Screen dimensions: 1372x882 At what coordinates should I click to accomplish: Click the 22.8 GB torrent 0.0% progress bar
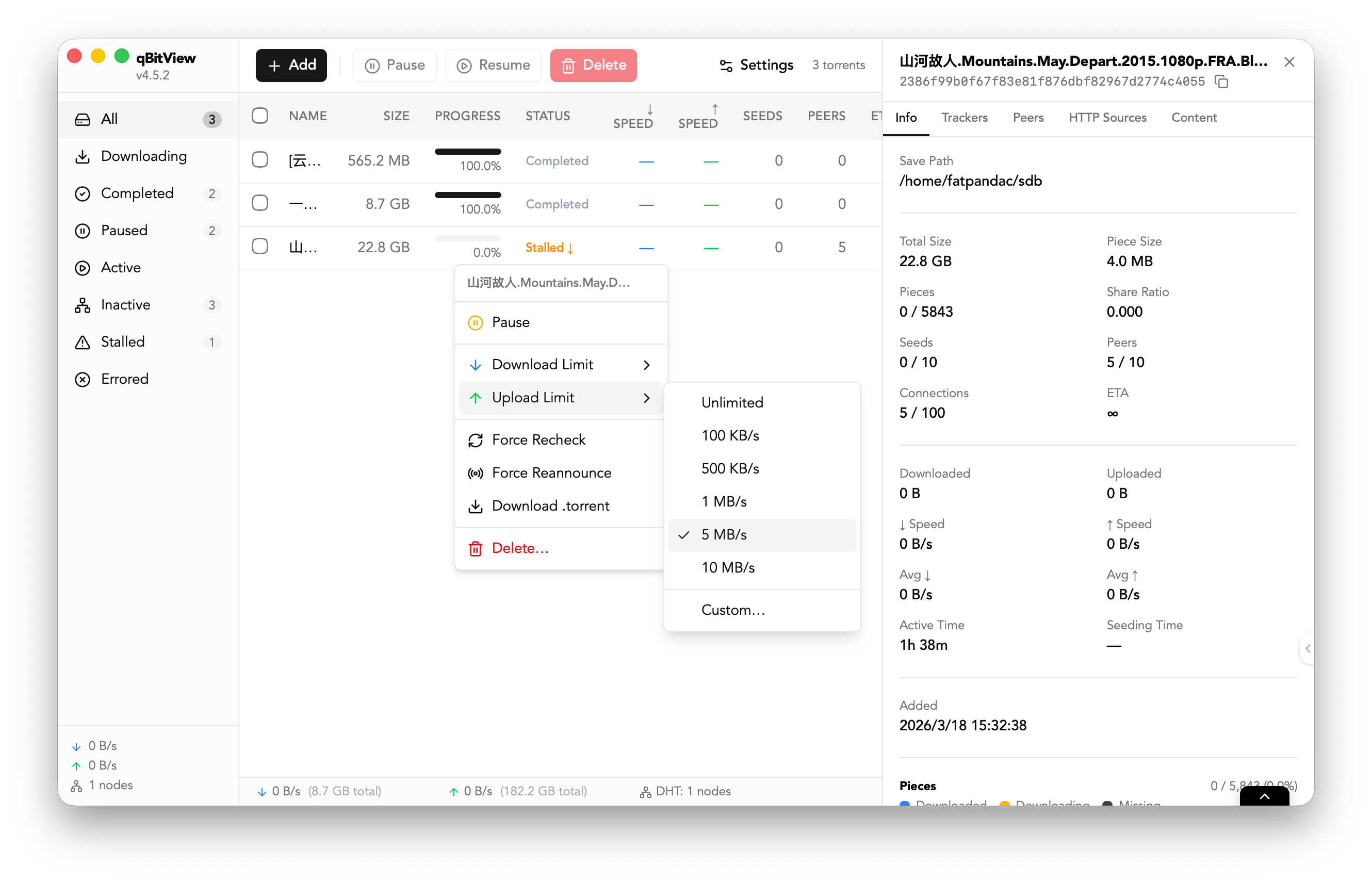coord(467,238)
